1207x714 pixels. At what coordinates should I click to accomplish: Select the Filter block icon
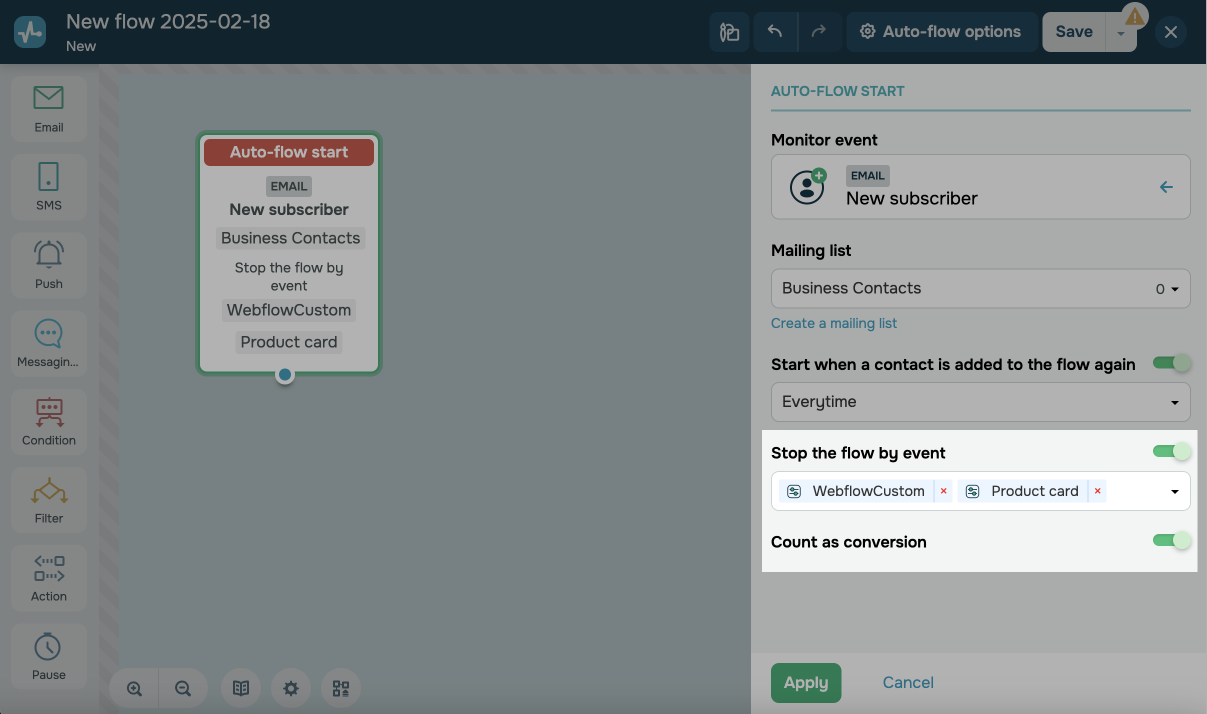point(48,499)
